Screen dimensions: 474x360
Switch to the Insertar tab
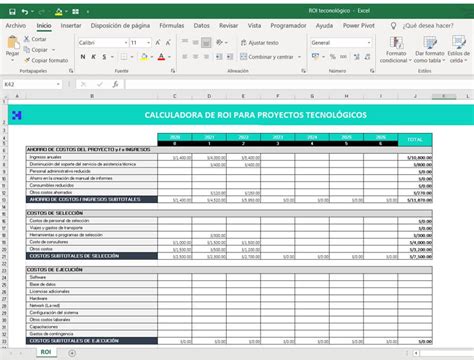[71, 26]
